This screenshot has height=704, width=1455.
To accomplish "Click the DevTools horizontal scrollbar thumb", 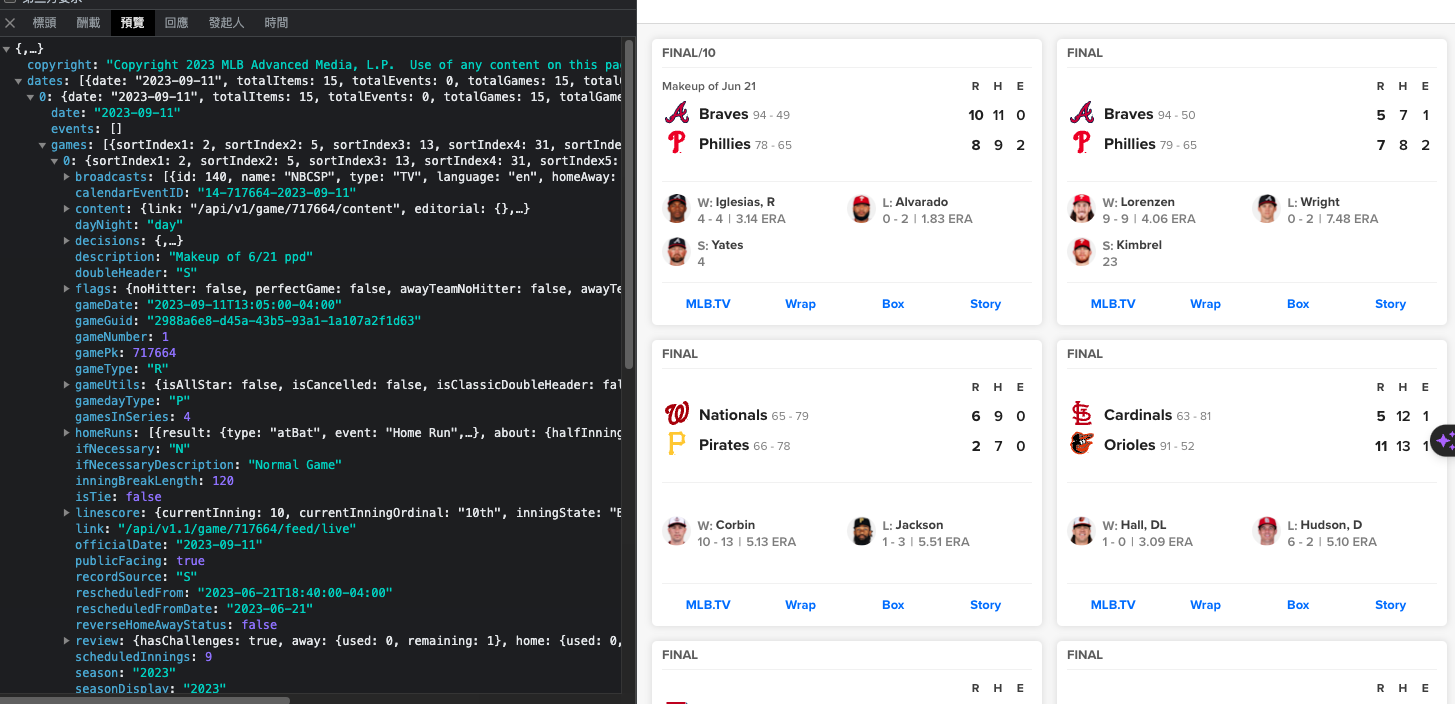I will click(145, 700).
